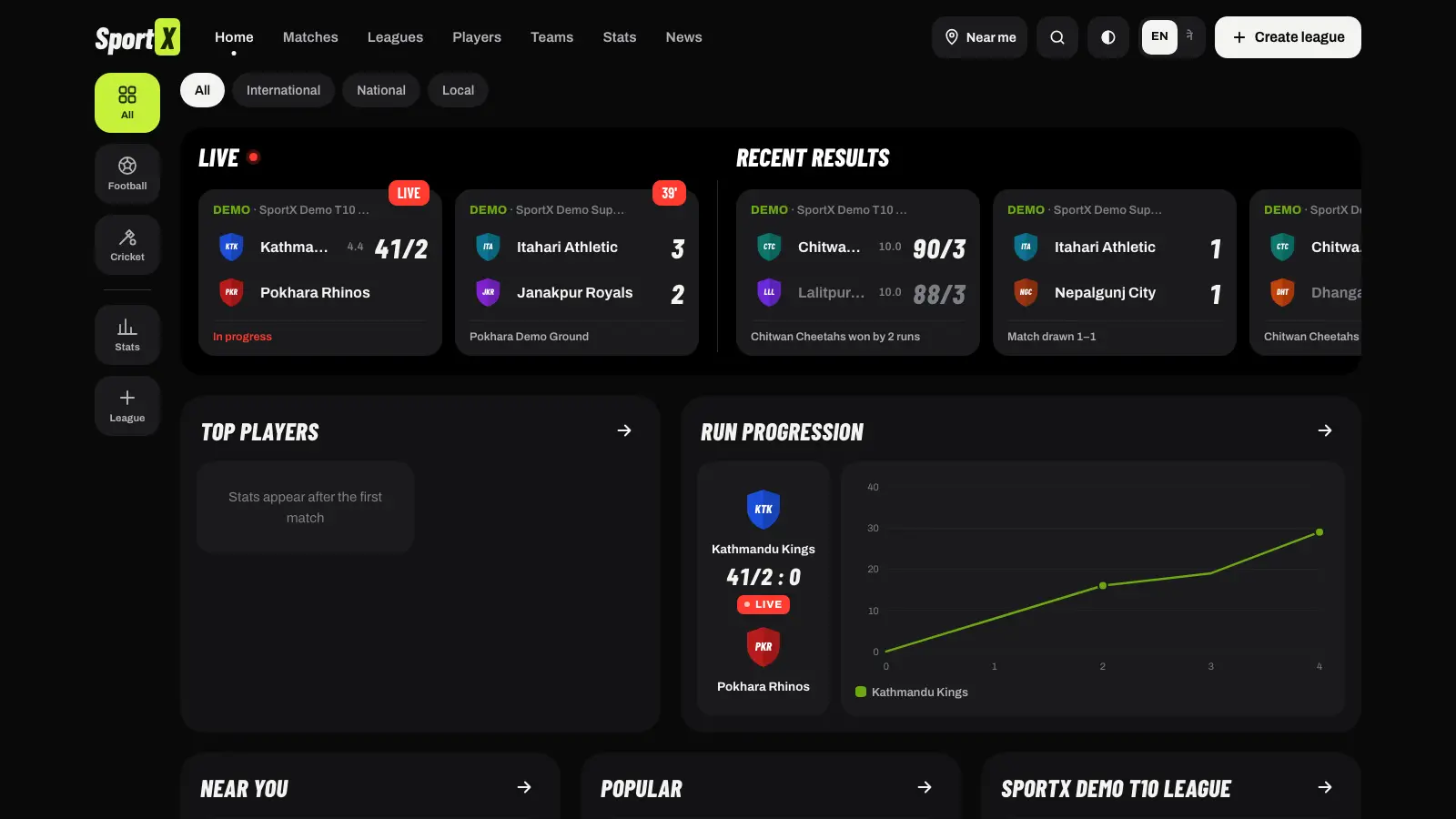1456x819 pixels.
Task: Filter by International matches
Action: point(283,90)
